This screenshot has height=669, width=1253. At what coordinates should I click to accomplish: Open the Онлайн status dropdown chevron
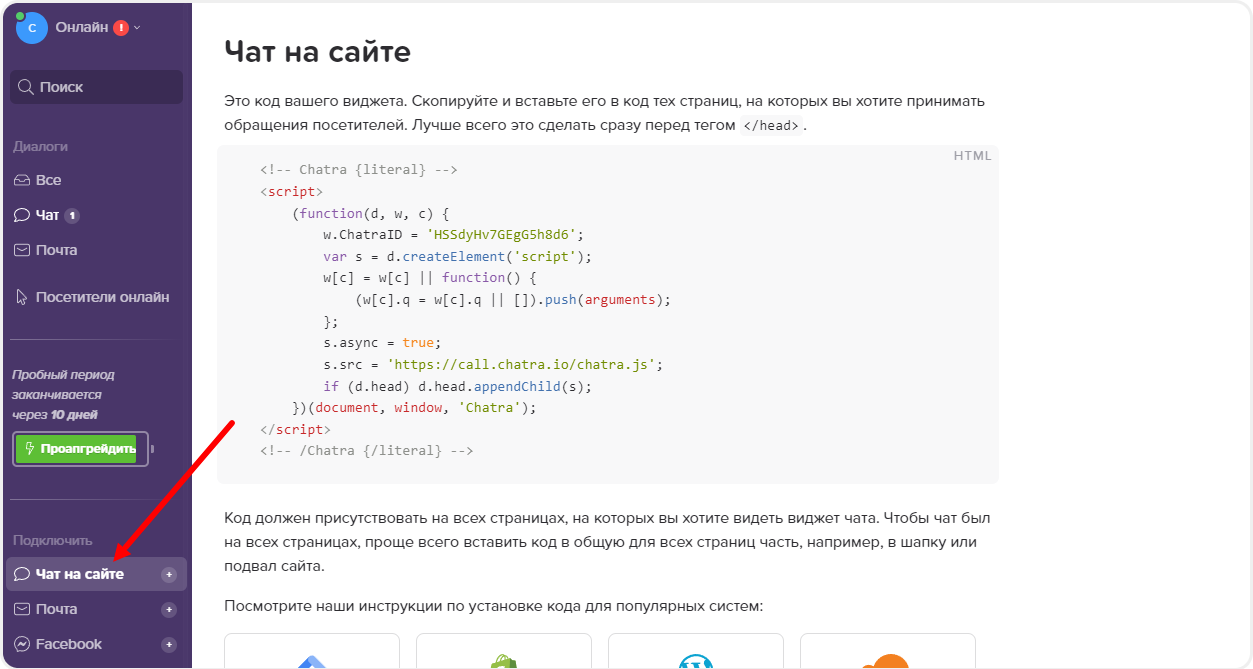137,28
